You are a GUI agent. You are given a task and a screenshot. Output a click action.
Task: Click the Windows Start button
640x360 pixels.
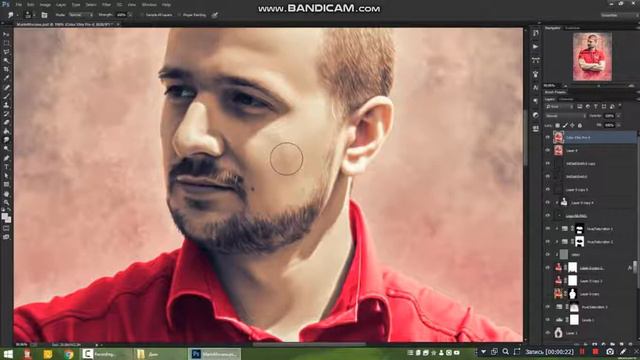pos(8,354)
